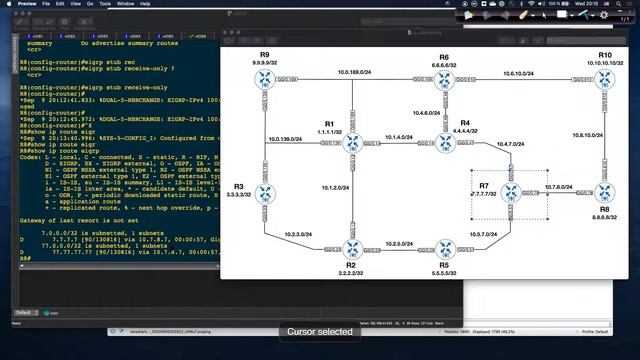Switch to the vIOS2 terminal tab
The width and height of the screenshot is (640, 360).
tap(68, 36)
